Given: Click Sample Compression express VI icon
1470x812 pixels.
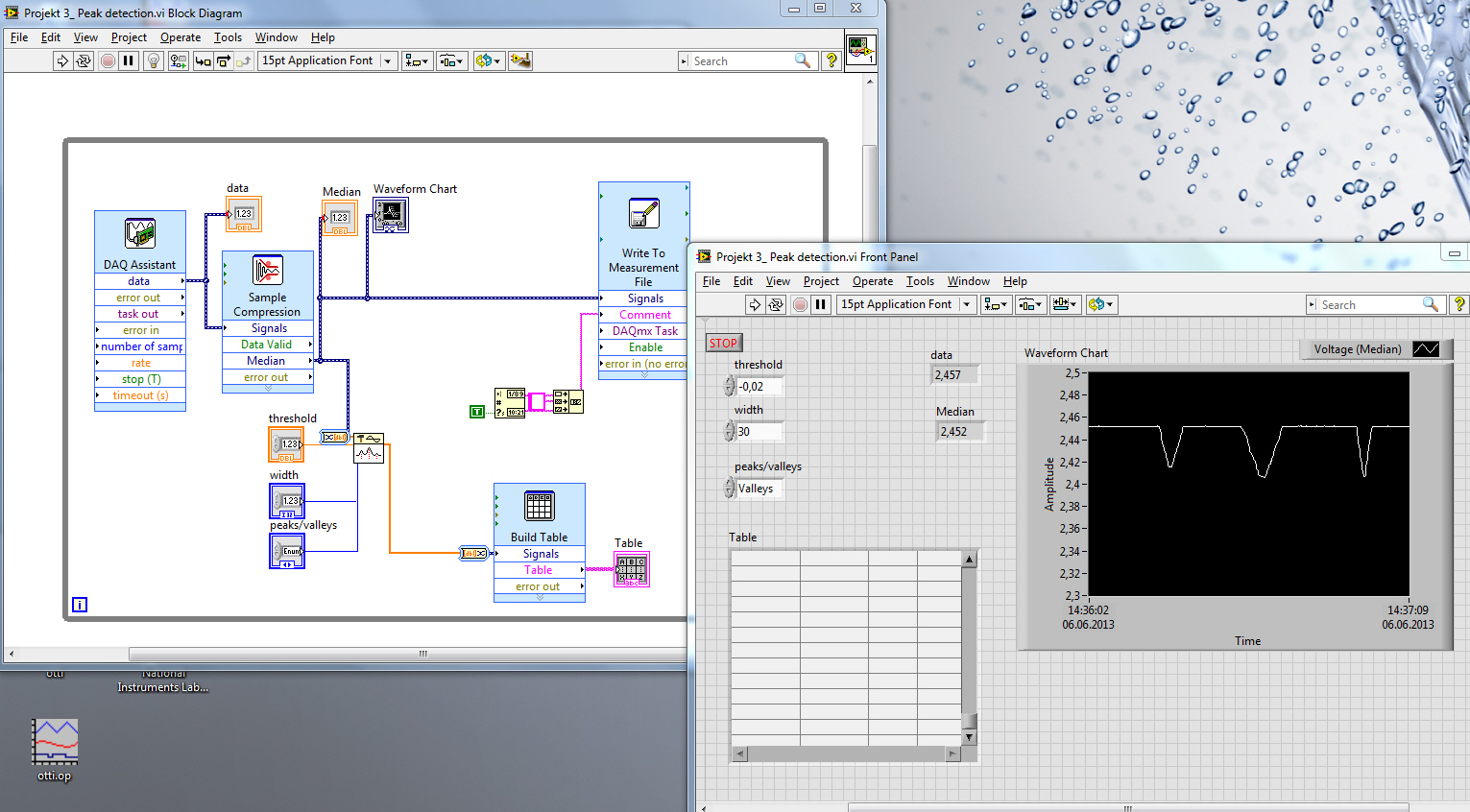Looking at the screenshot, I should pos(267,271).
